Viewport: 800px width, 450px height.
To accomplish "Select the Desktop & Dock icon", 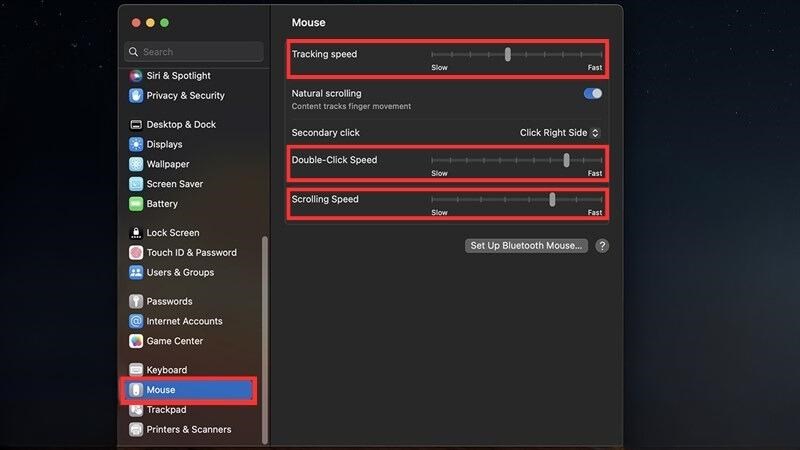I will point(136,124).
